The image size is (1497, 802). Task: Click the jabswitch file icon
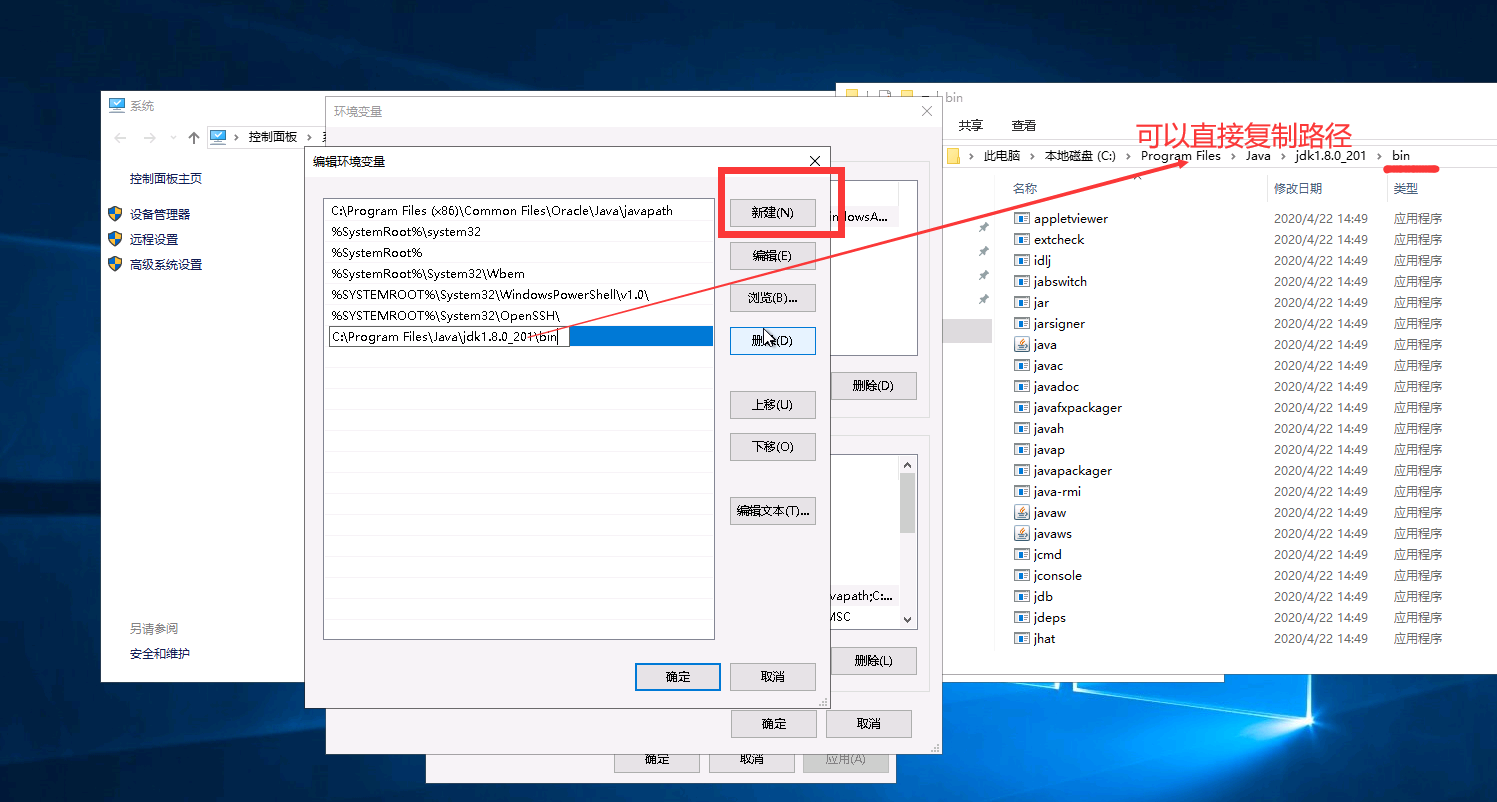(x=1022, y=281)
